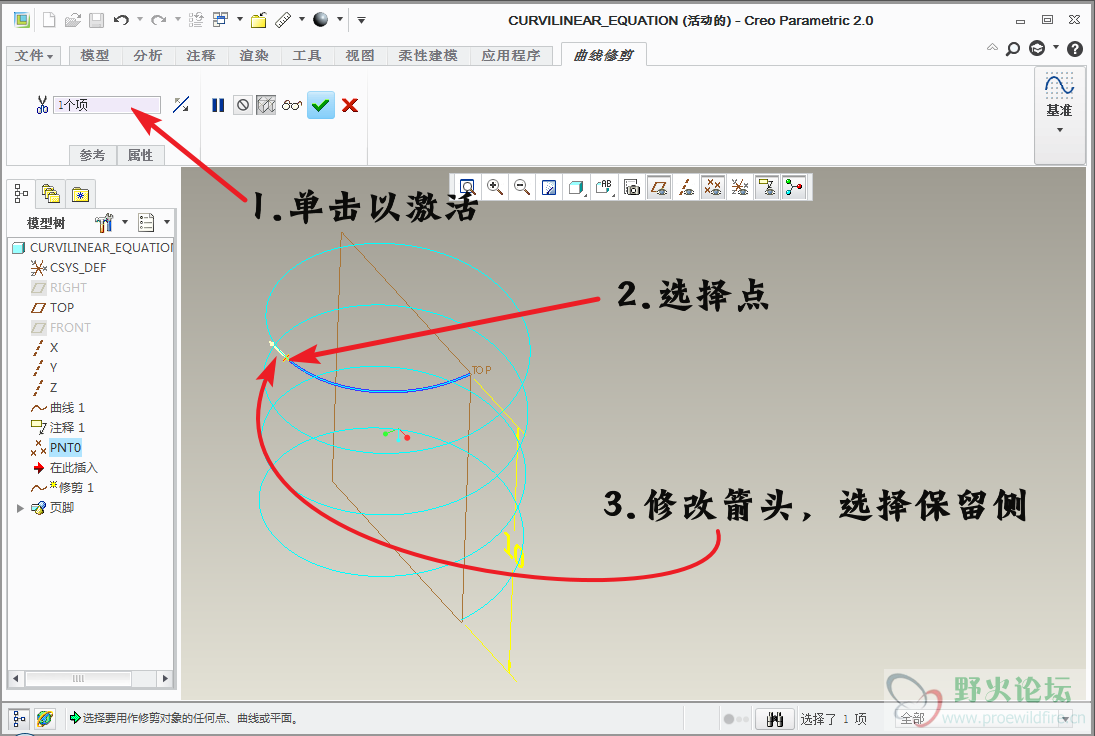Activate the 1个项 trim object collector
The image size is (1095, 736).
coord(107,105)
